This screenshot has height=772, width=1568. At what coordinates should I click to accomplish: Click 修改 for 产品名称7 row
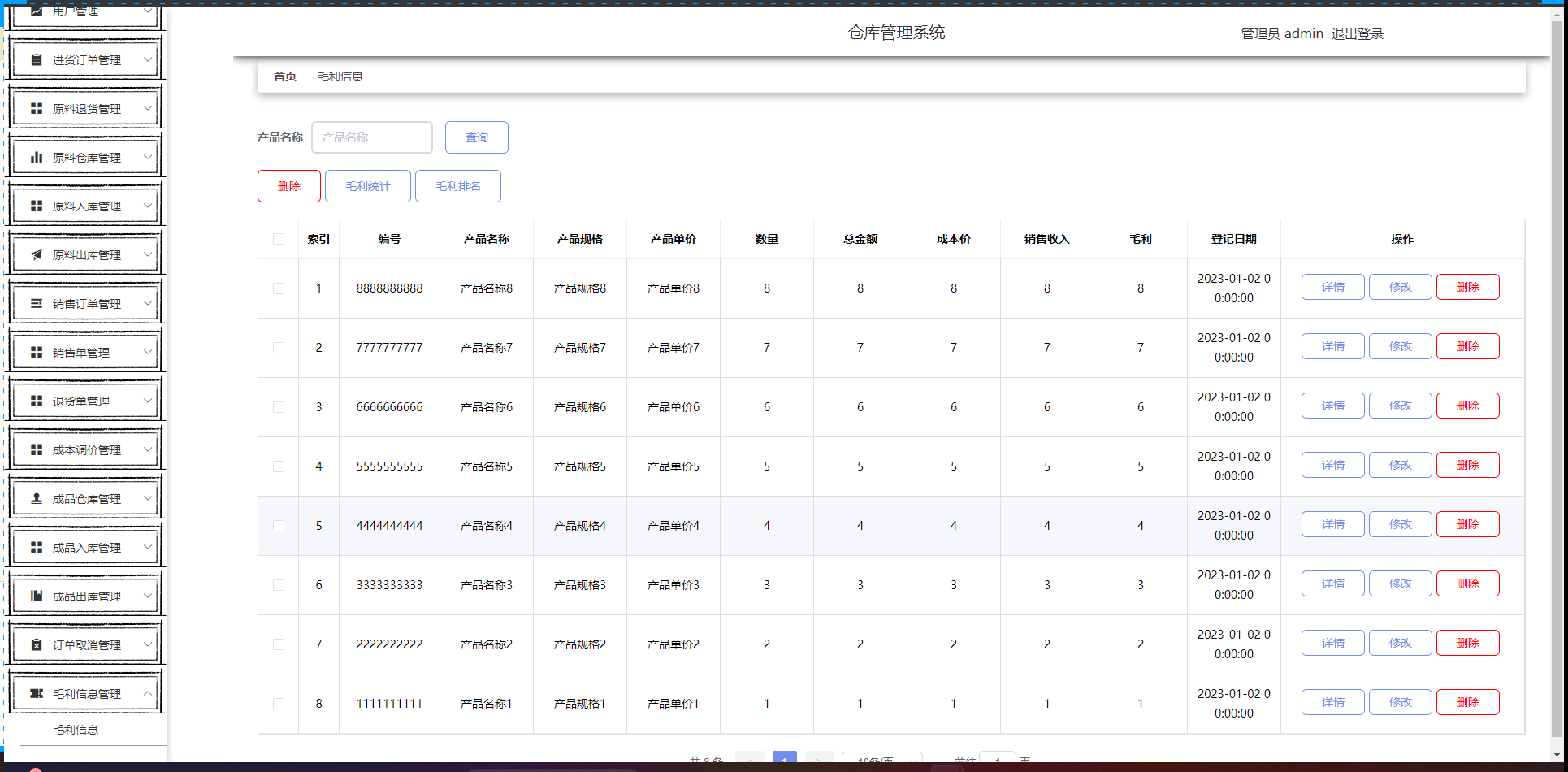tap(1401, 346)
